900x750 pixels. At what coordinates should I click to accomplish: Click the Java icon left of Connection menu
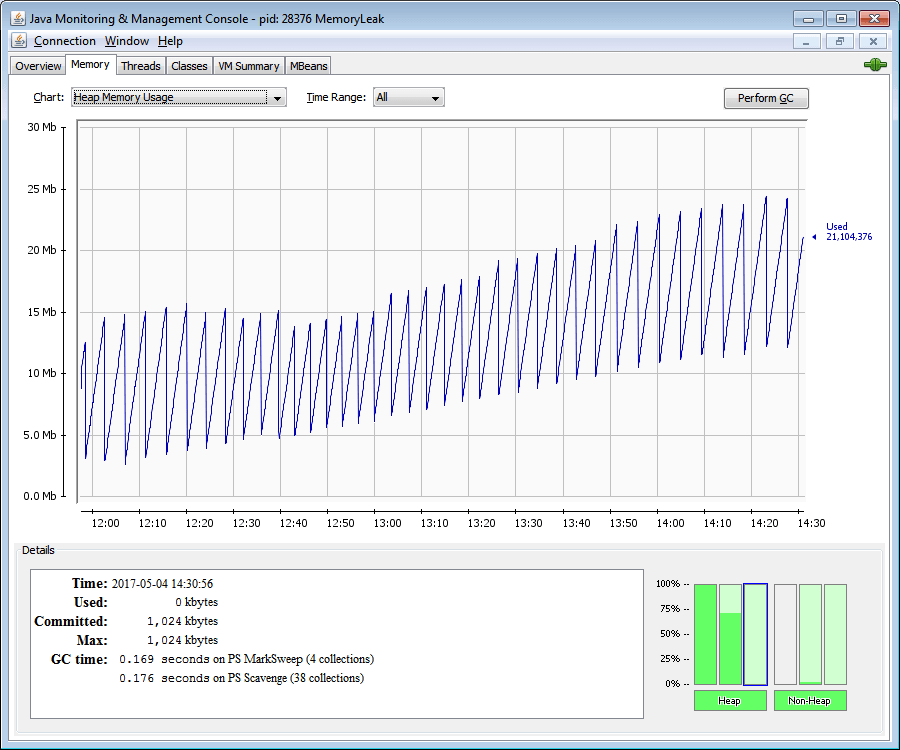click(18, 41)
